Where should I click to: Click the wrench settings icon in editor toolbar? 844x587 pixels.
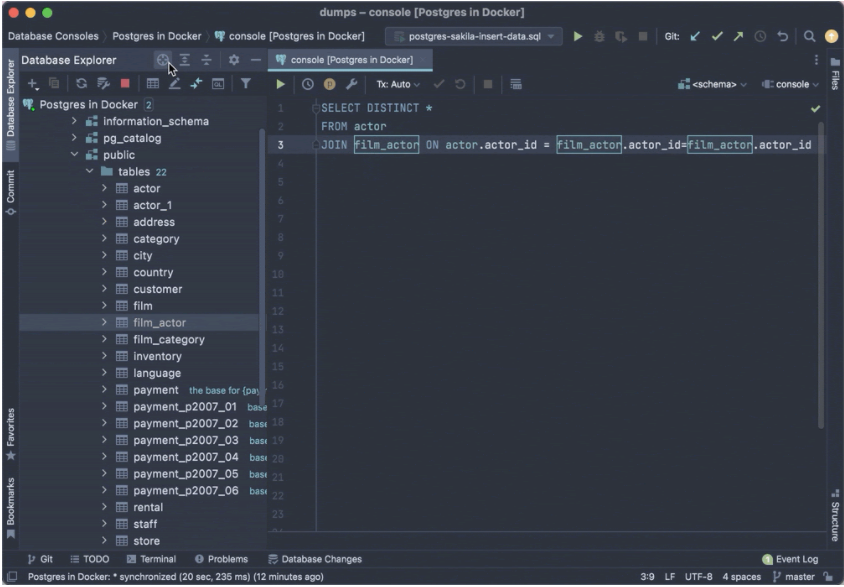point(351,84)
